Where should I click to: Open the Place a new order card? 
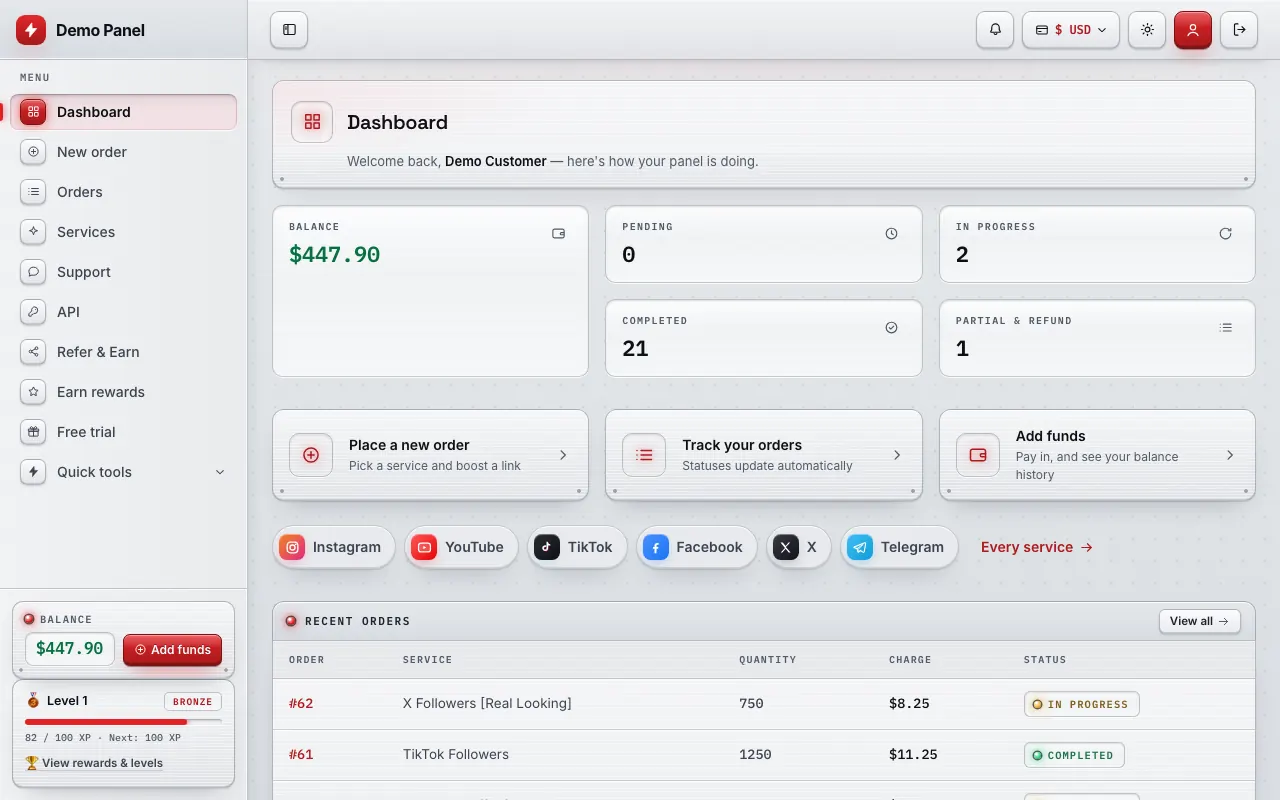430,455
